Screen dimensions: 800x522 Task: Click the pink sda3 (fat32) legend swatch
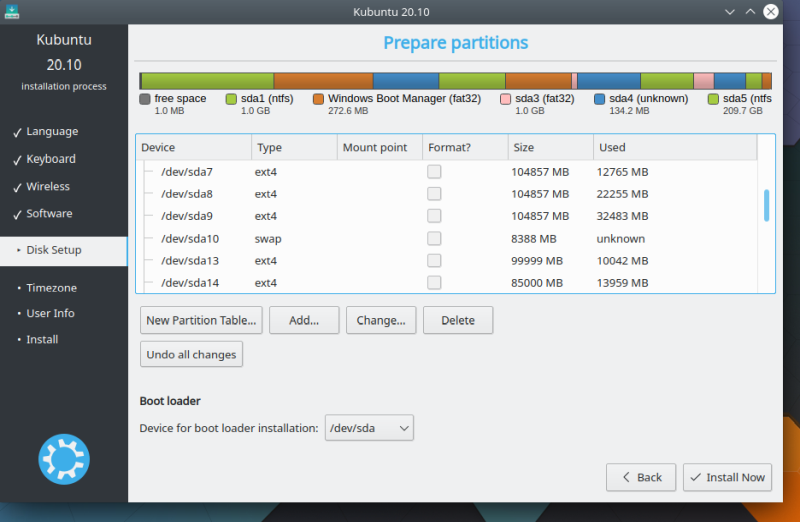(x=506, y=99)
